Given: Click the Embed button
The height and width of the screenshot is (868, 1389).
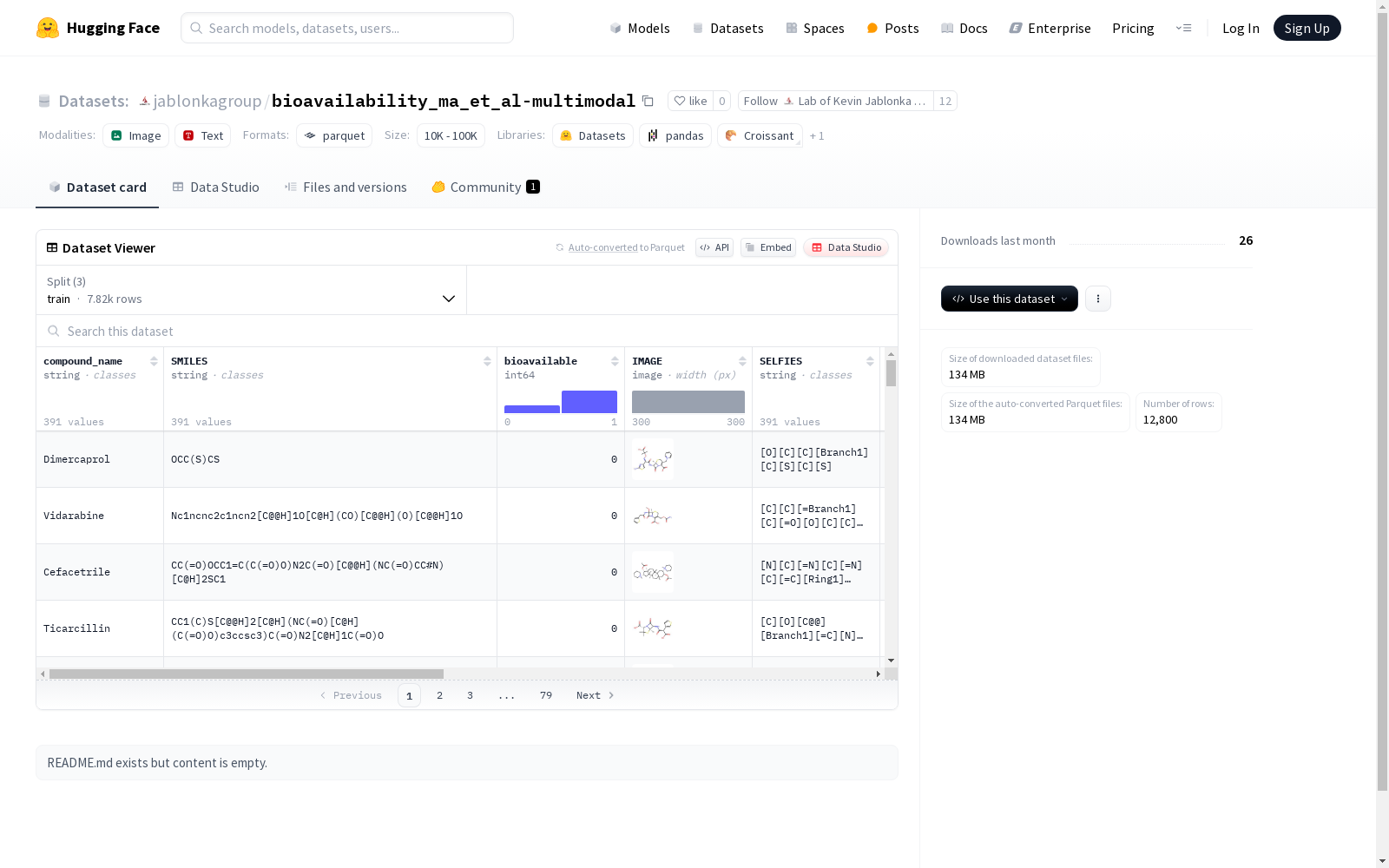Looking at the screenshot, I should pos(768,247).
